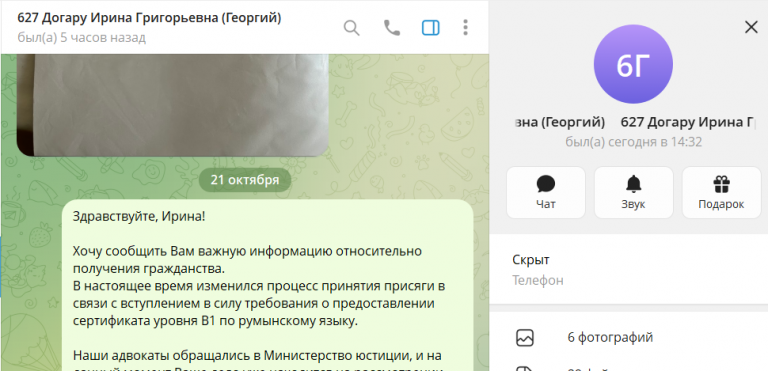
Task: Click the status был(а) 5 часов назад
Action: 81,38
